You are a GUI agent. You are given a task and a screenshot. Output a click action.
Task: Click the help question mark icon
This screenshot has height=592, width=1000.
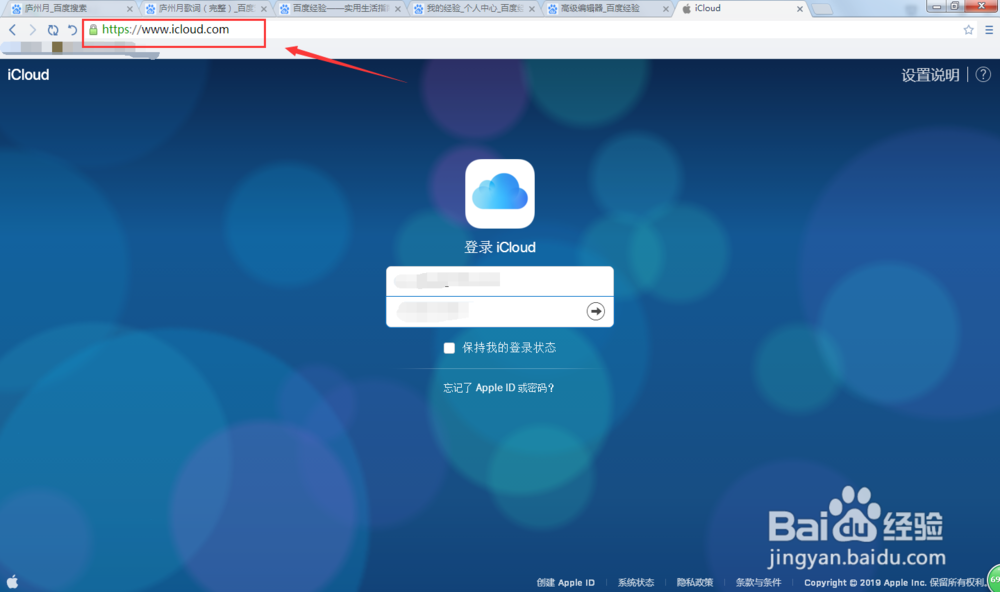pos(983,75)
